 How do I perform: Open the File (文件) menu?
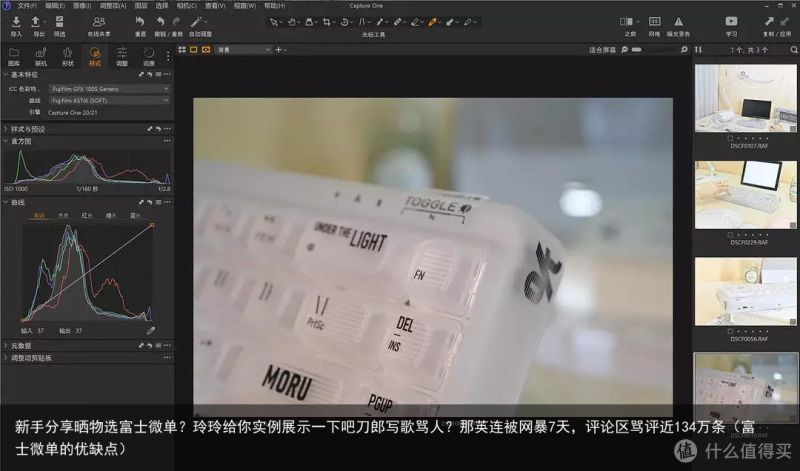click(x=27, y=6)
